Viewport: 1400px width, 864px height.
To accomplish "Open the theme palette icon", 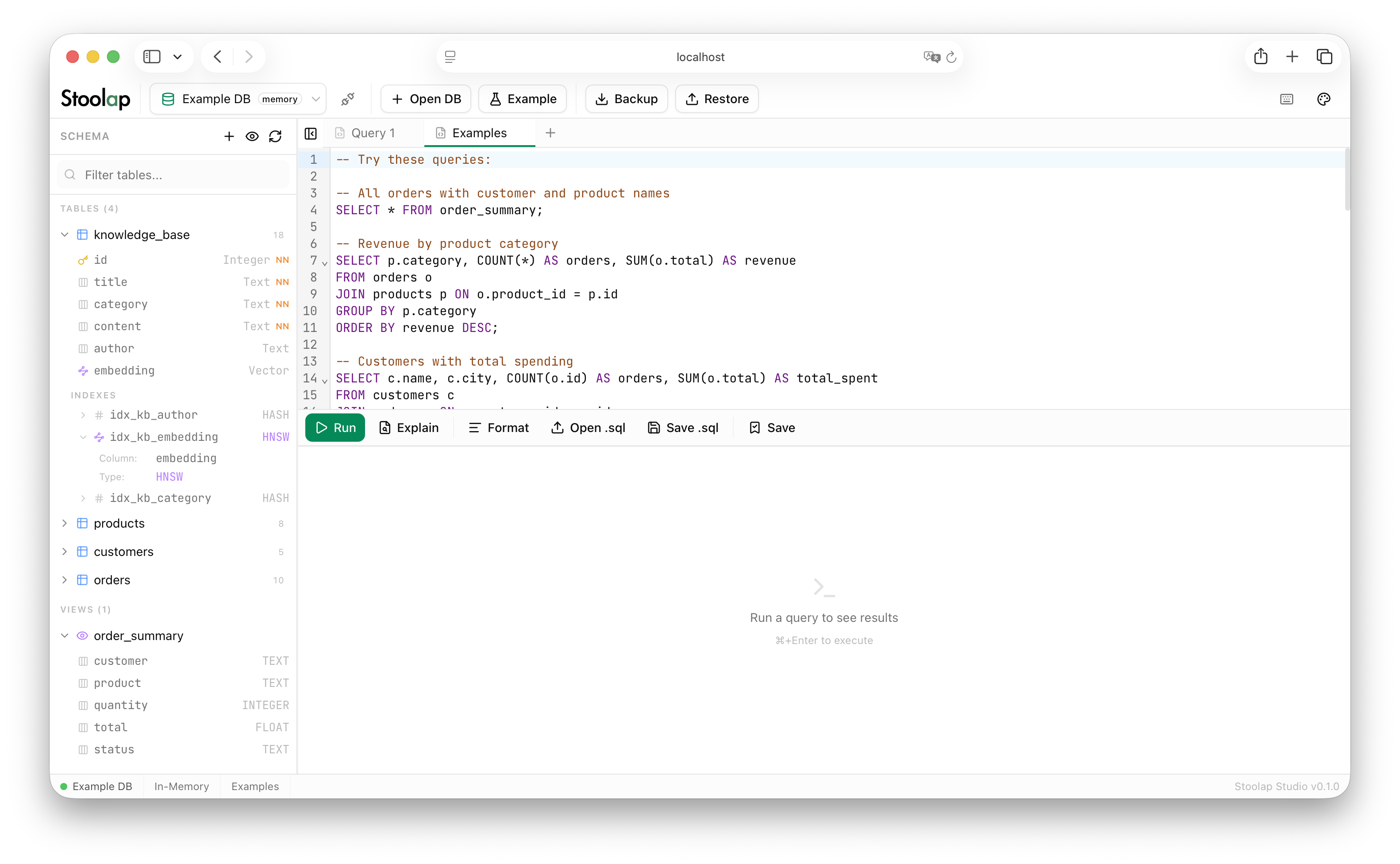I will click(x=1323, y=99).
